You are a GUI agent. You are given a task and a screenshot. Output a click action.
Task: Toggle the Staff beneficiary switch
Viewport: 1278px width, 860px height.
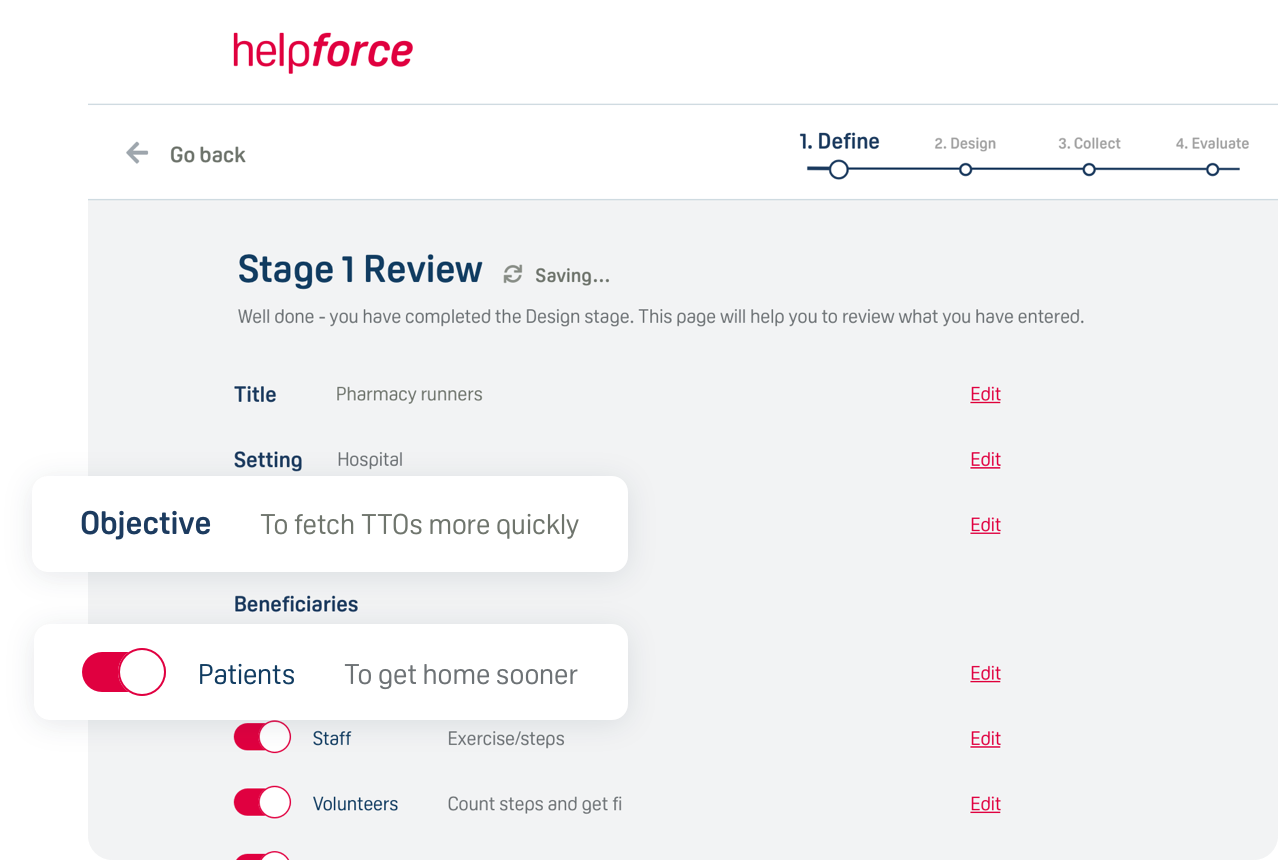tap(262, 737)
